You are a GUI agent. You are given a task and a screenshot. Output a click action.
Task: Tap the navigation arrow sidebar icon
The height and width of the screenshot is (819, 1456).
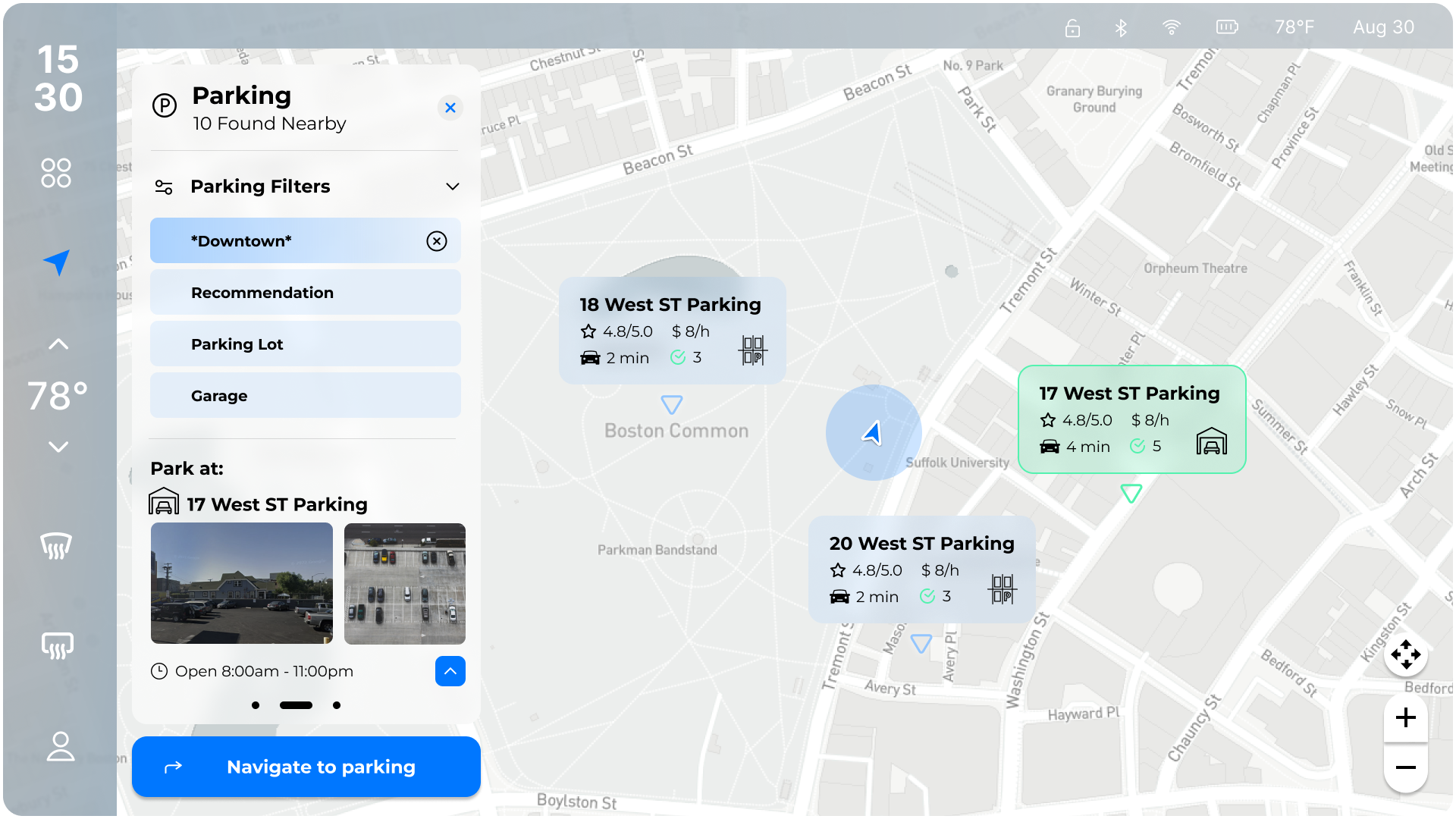coord(57,262)
